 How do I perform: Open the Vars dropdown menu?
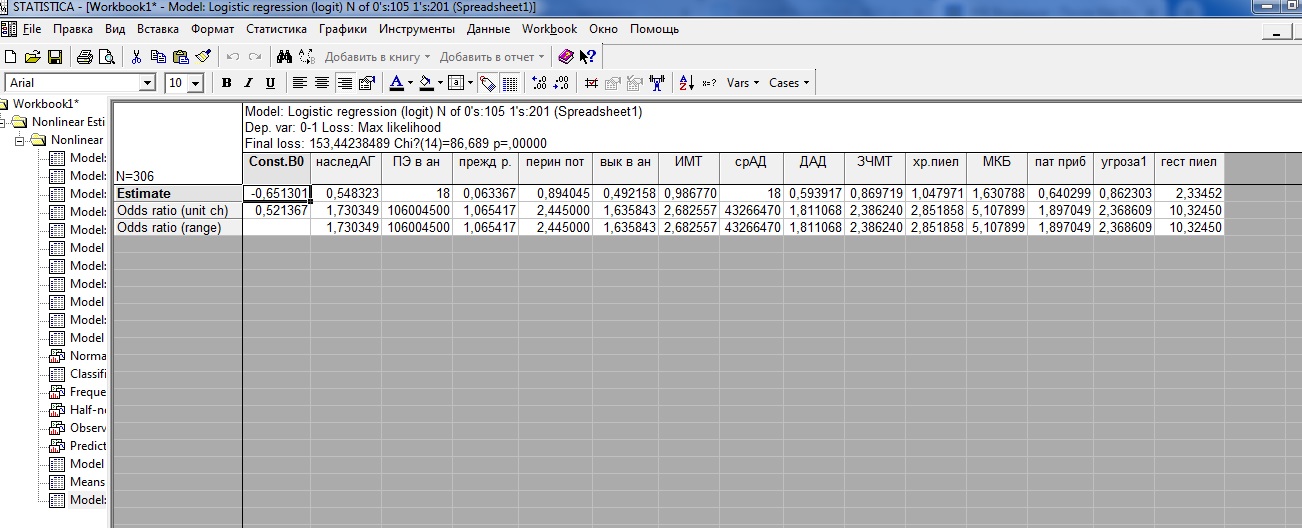pos(743,83)
